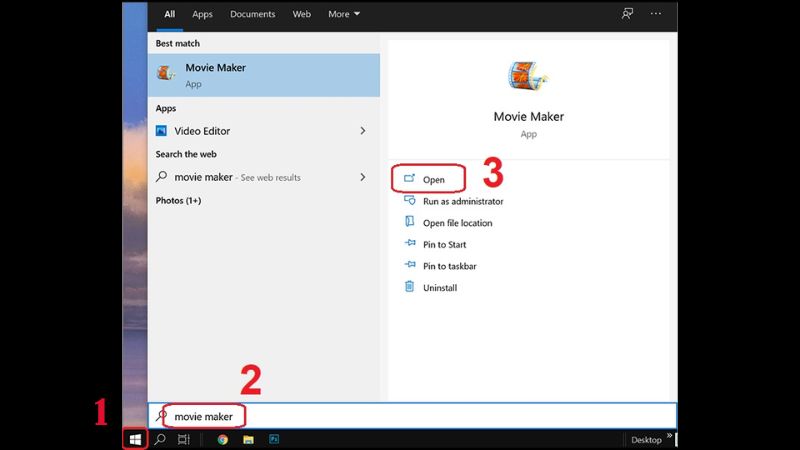Switch to the Web tab
The image size is (800, 450).
pyautogui.click(x=302, y=14)
